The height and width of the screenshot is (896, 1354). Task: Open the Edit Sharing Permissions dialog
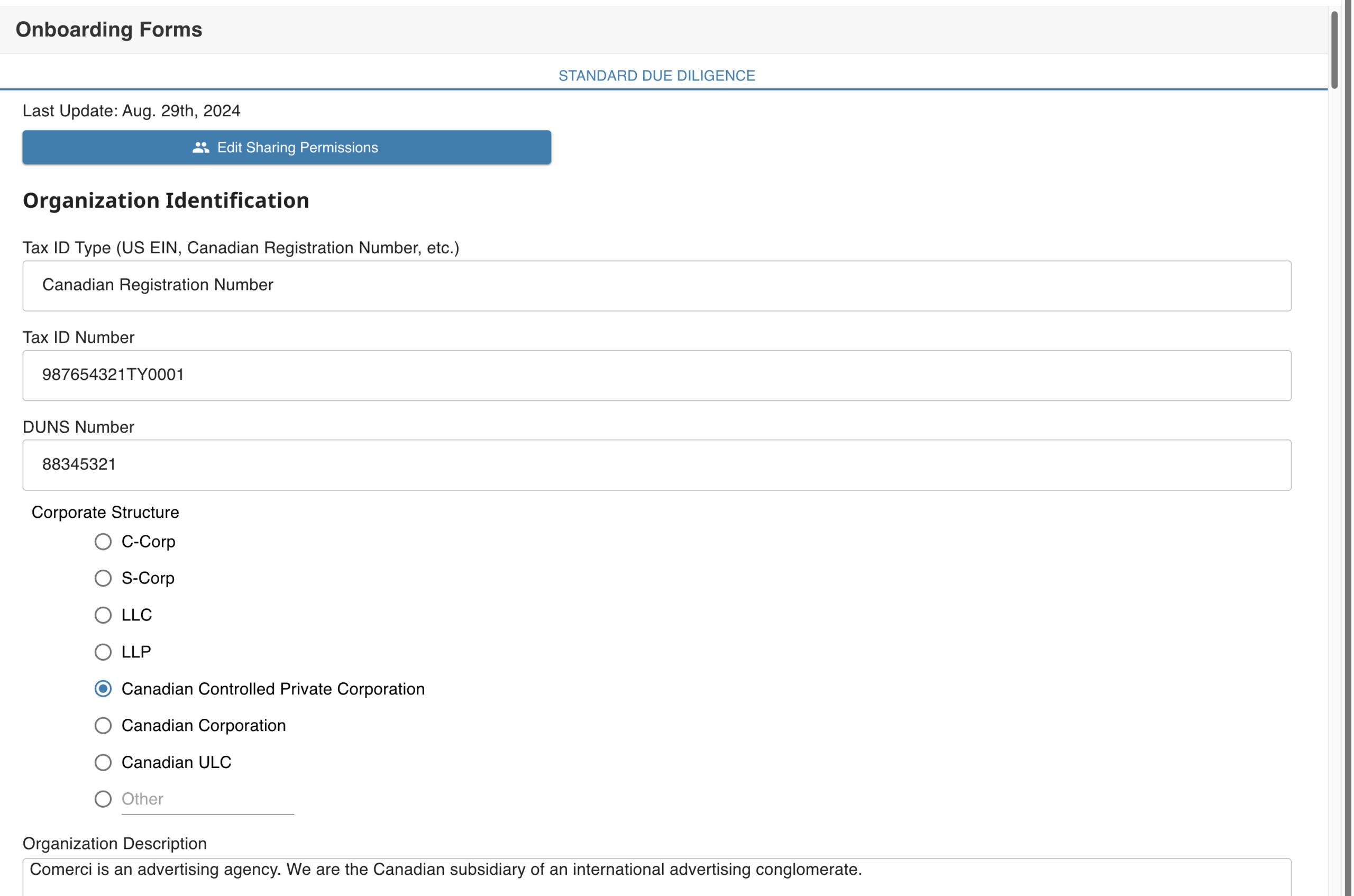pyautogui.click(x=286, y=148)
